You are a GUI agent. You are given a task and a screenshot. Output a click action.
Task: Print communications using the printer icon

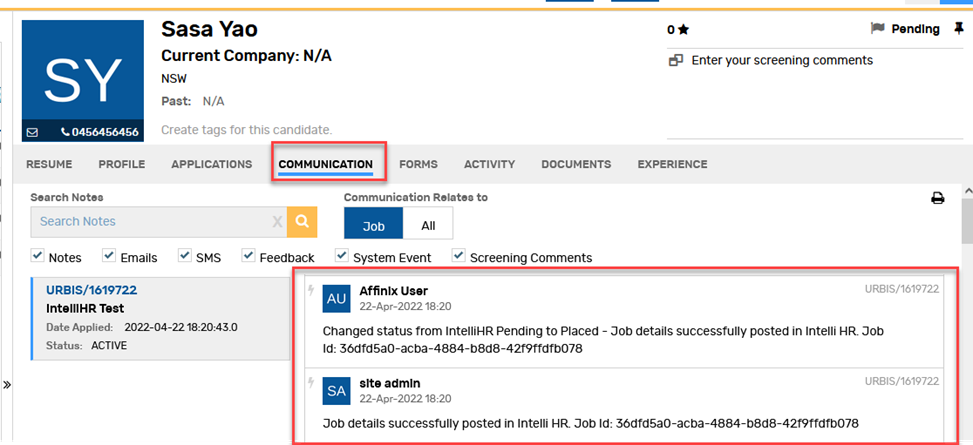pos(938,198)
